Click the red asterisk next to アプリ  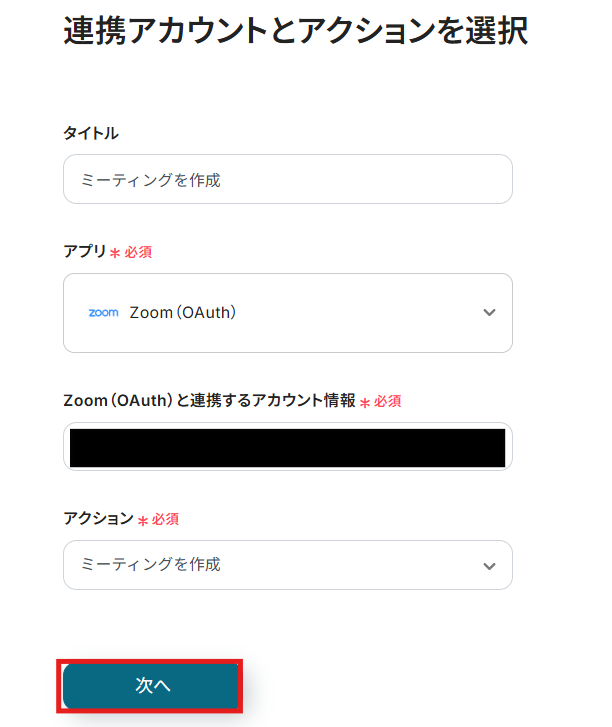[x=115, y=254]
